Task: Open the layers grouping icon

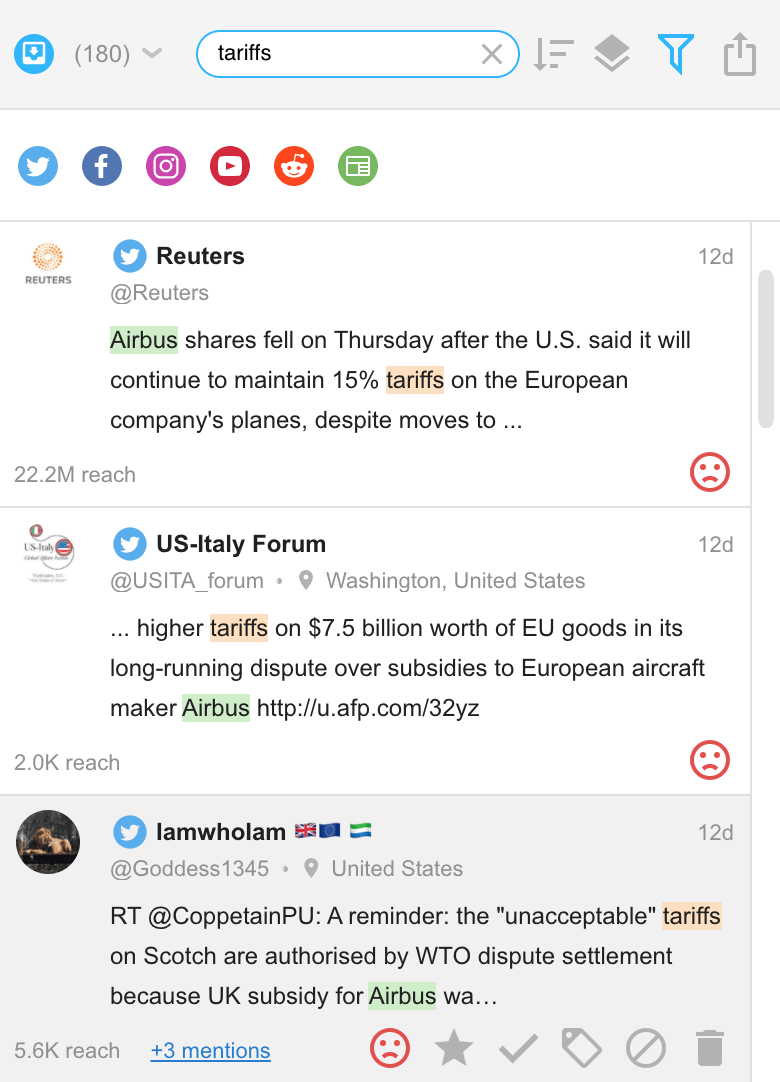Action: (612, 54)
